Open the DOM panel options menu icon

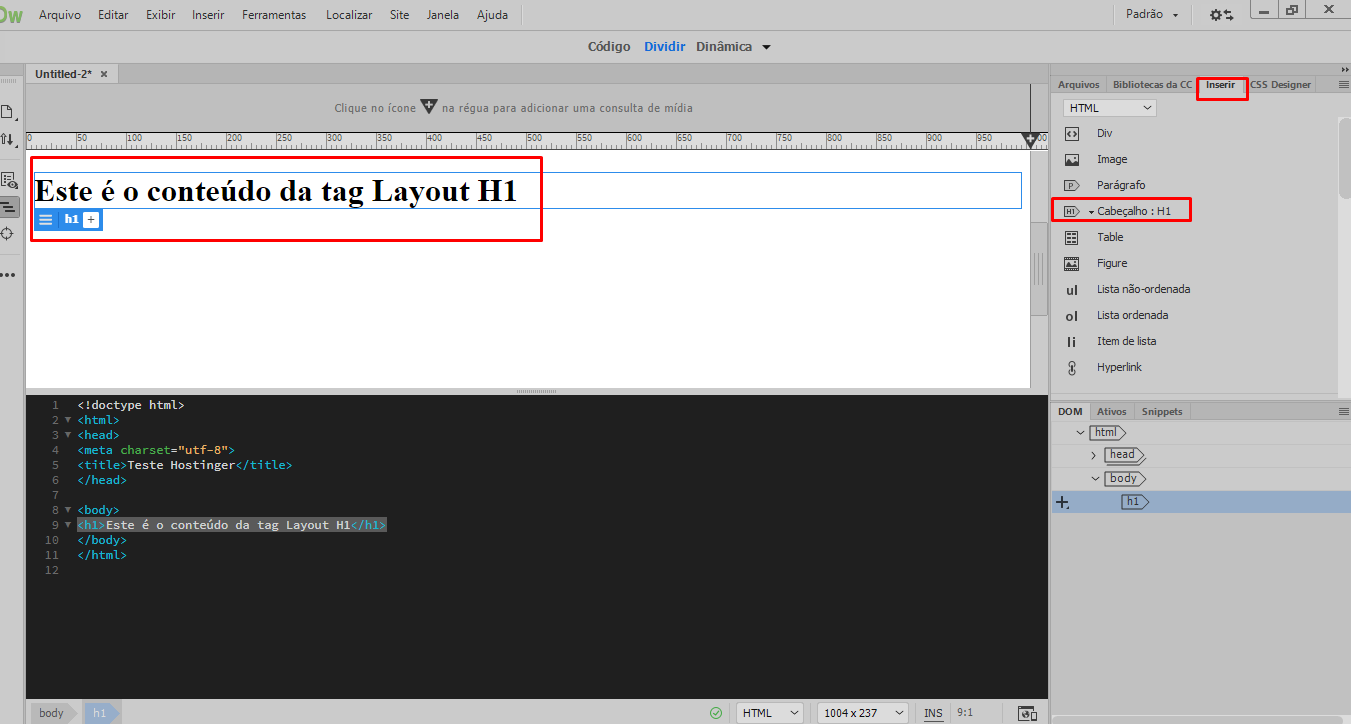[x=1344, y=412]
